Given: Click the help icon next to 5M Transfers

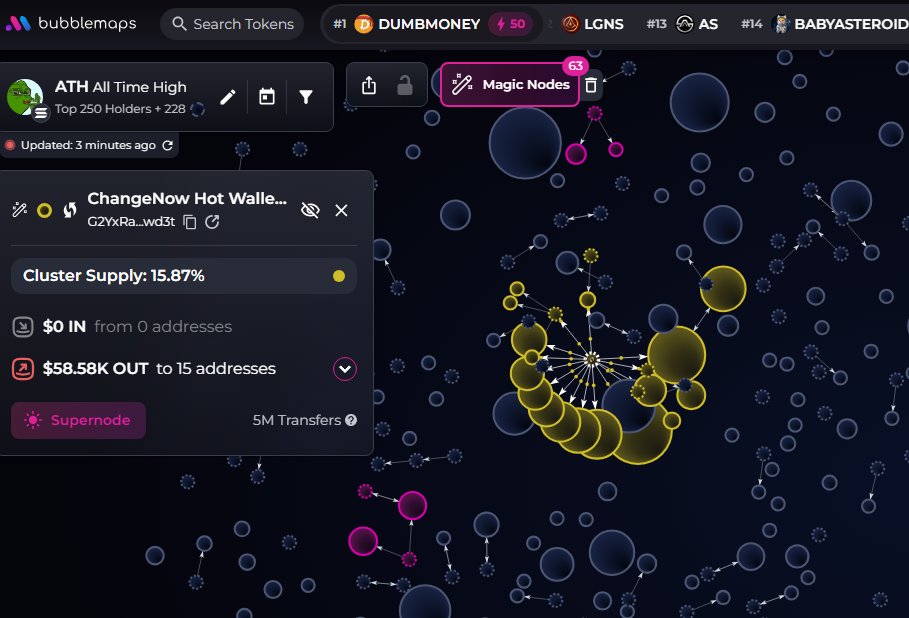Looking at the screenshot, I should 351,421.
